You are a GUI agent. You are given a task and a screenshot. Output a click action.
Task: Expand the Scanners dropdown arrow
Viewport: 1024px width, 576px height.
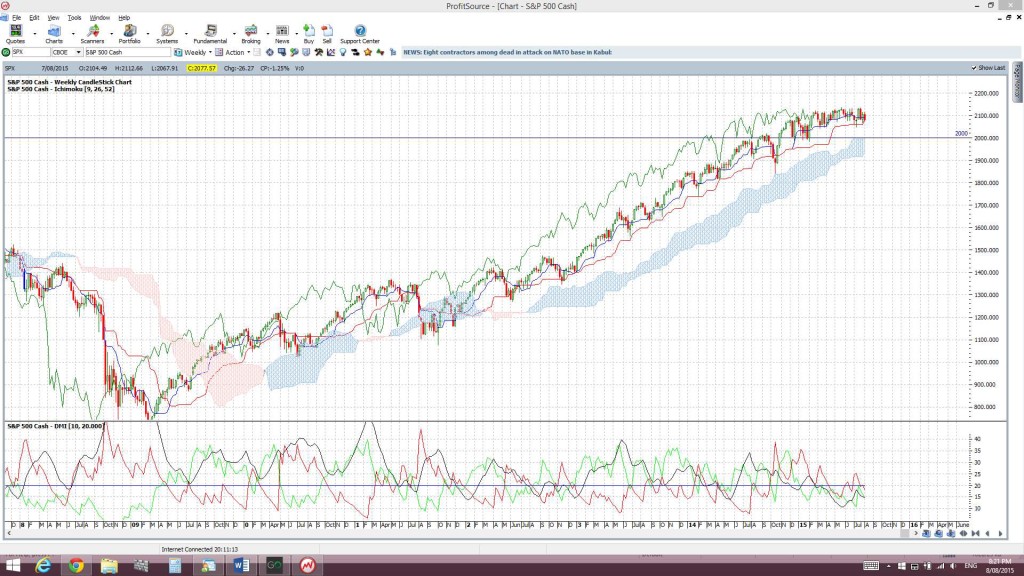tap(112, 33)
